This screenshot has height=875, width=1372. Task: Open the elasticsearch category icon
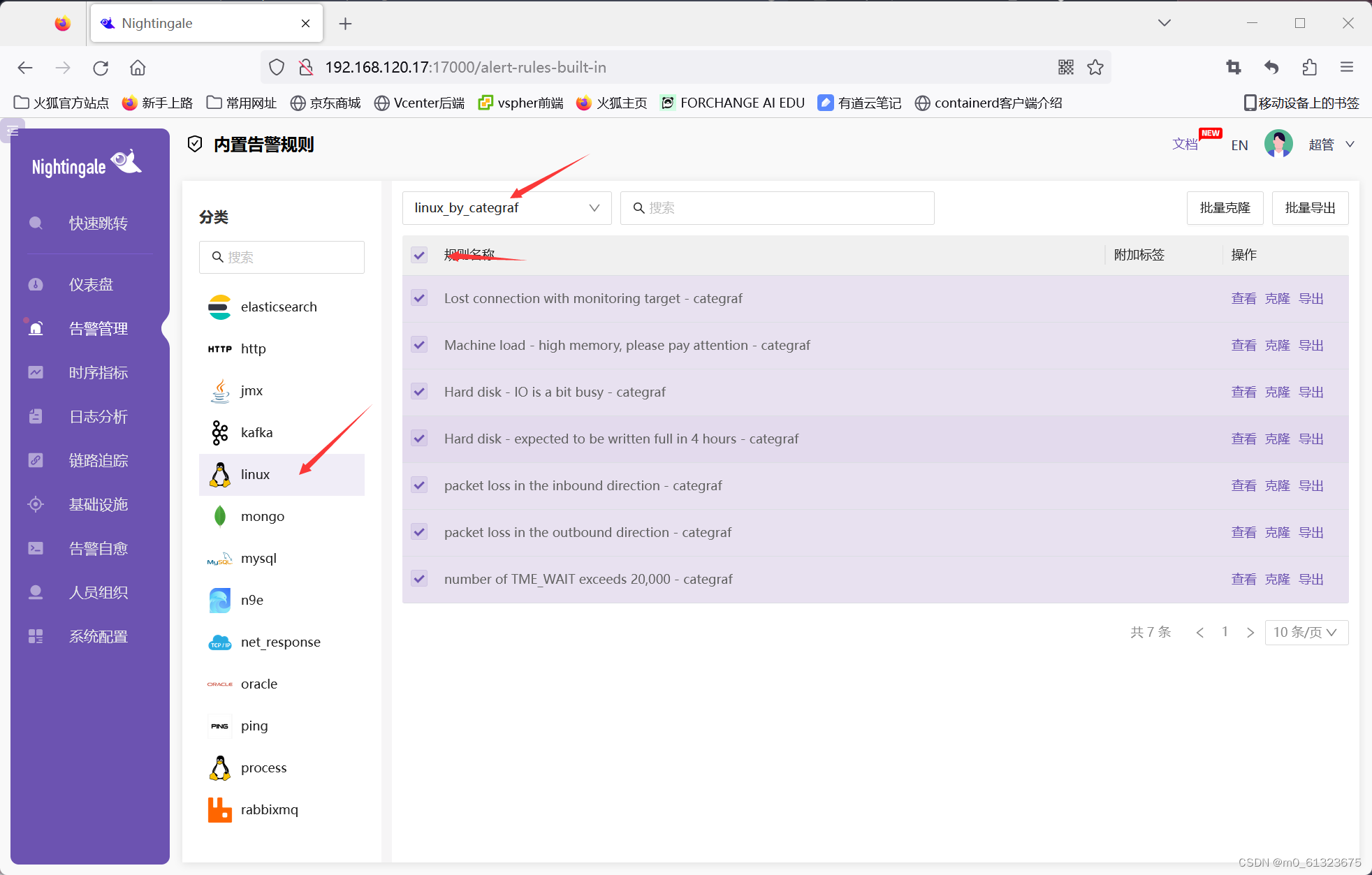point(219,307)
